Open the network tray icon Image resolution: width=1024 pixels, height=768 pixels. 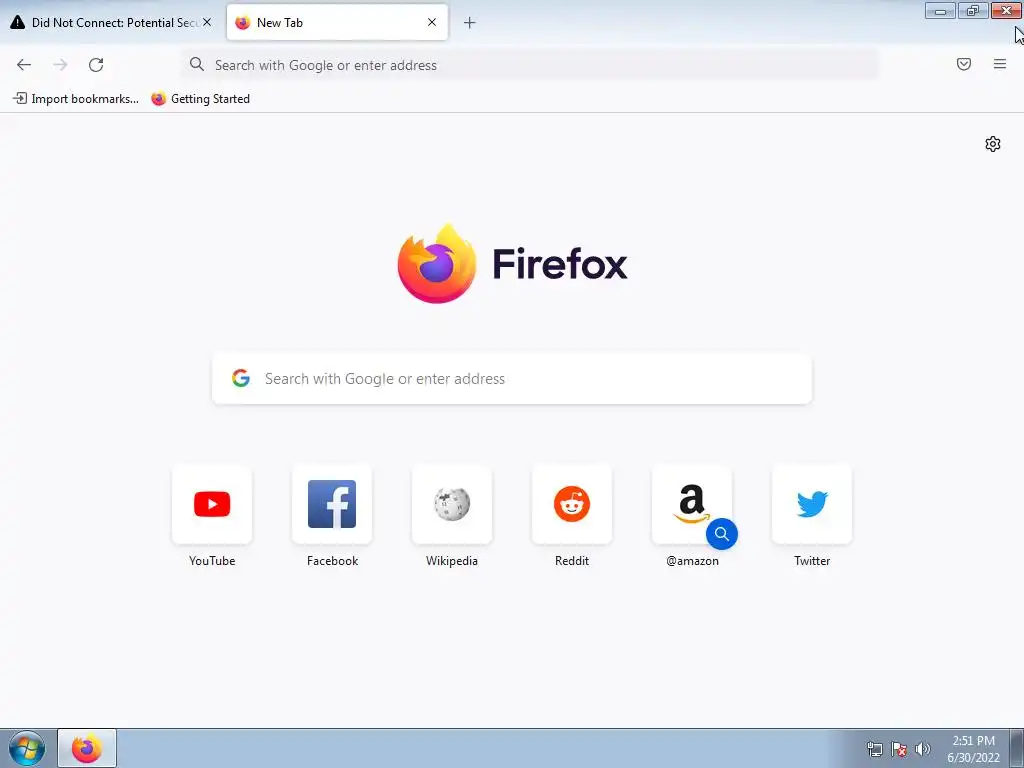pos(874,749)
